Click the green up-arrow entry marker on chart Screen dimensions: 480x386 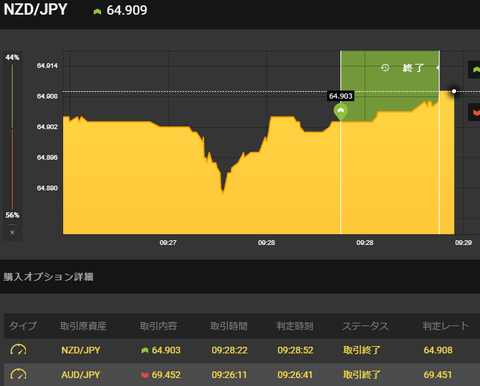[x=340, y=112]
